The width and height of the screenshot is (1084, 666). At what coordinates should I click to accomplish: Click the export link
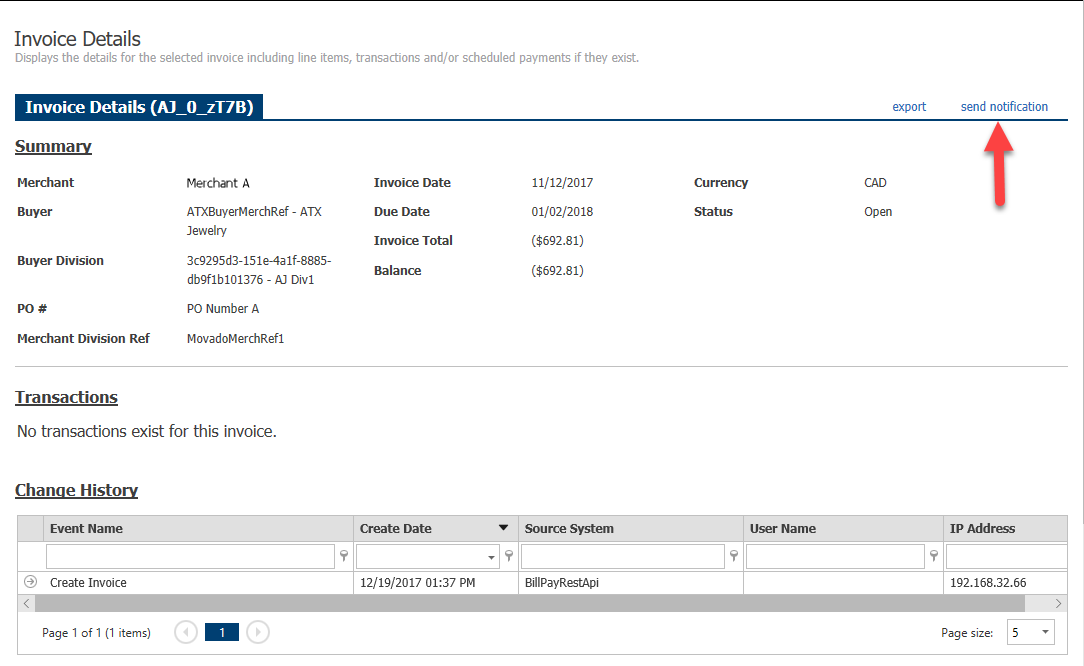click(x=909, y=107)
